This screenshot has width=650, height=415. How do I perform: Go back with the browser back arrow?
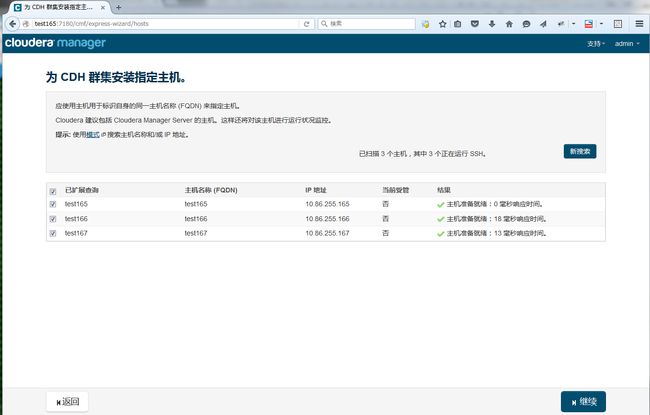pyautogui.click(x=12, y=24)
